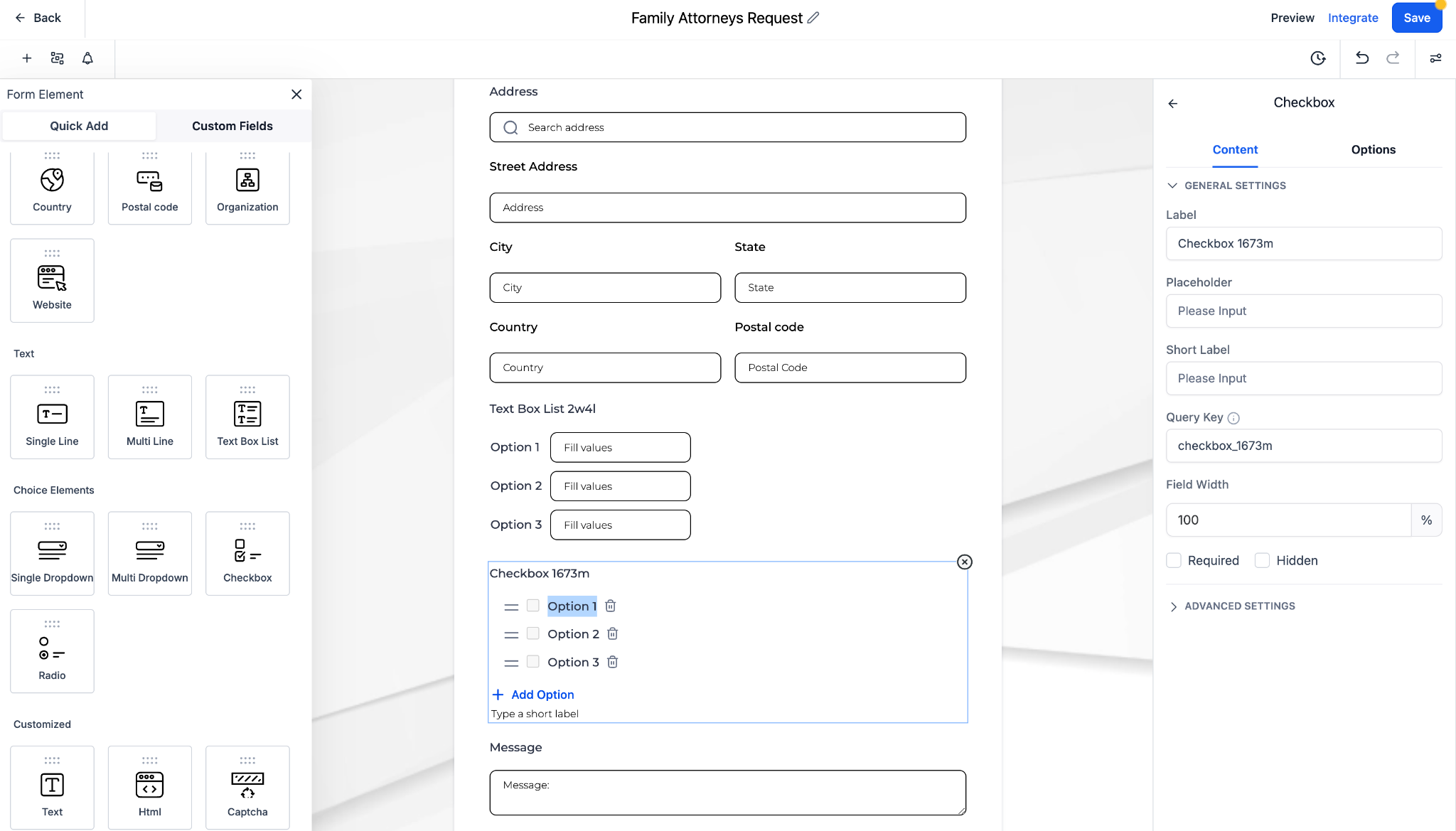Enable the Required checkbox

(1174, 561)
